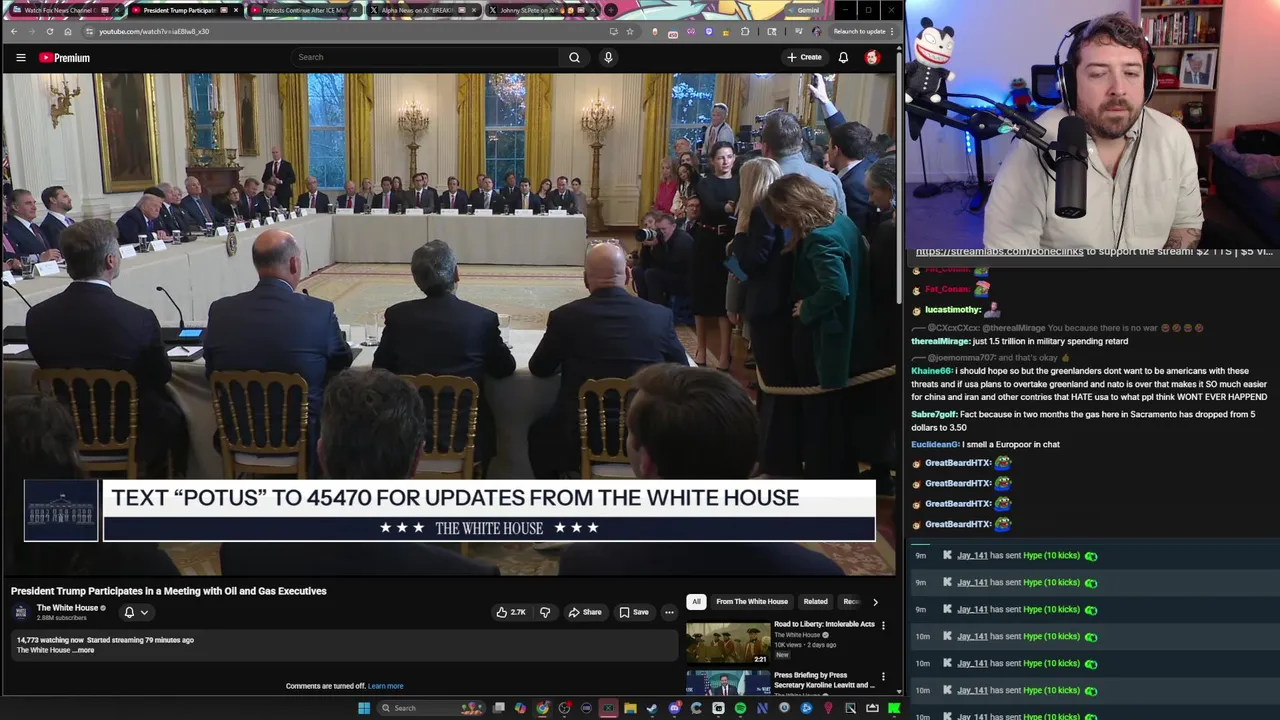This screenshot has height=720, width=1280.
Task: Click the browser address bar URL
Action: (x=154, y=31)
